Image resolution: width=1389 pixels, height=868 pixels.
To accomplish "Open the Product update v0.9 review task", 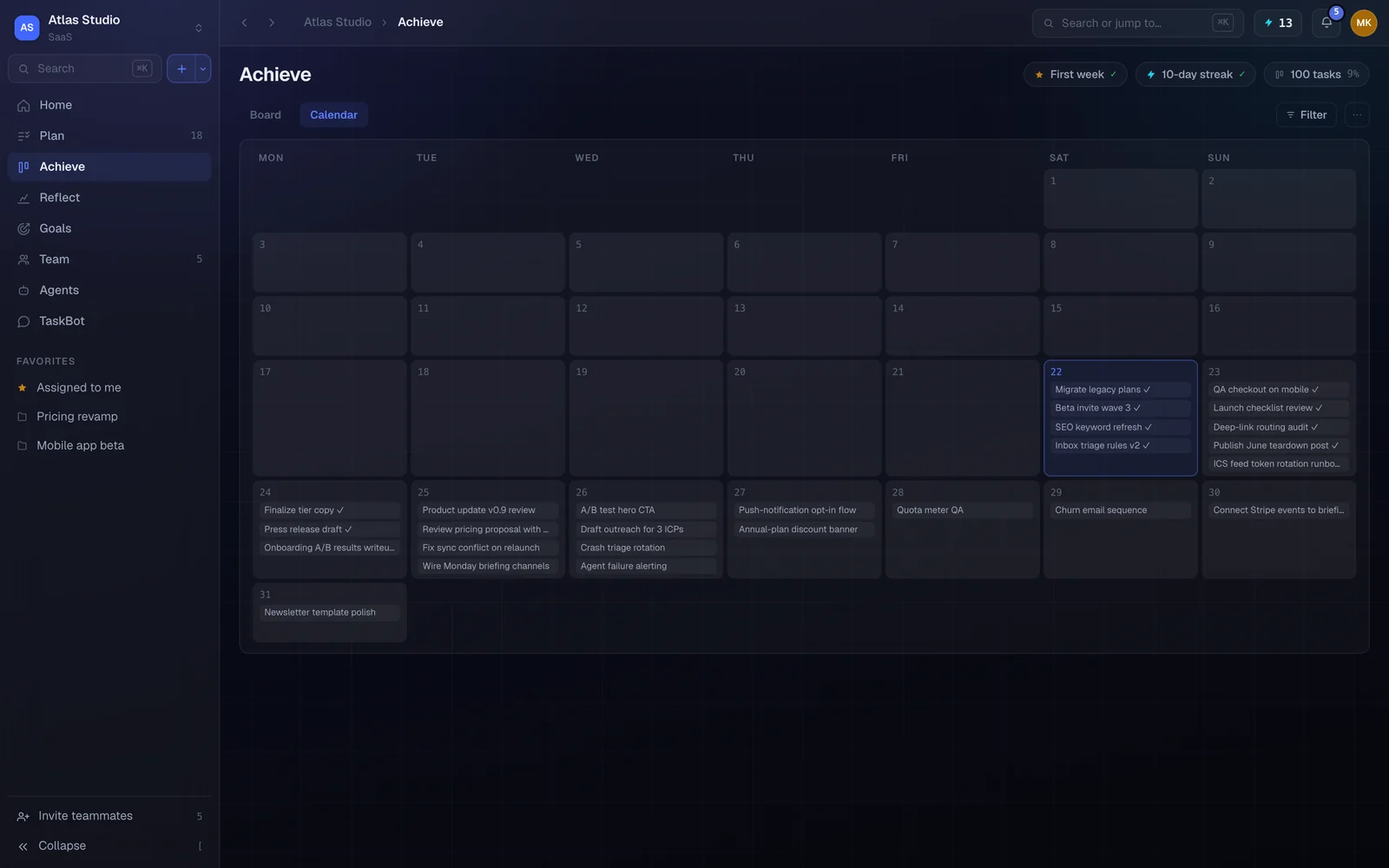I will click(487, 510).
